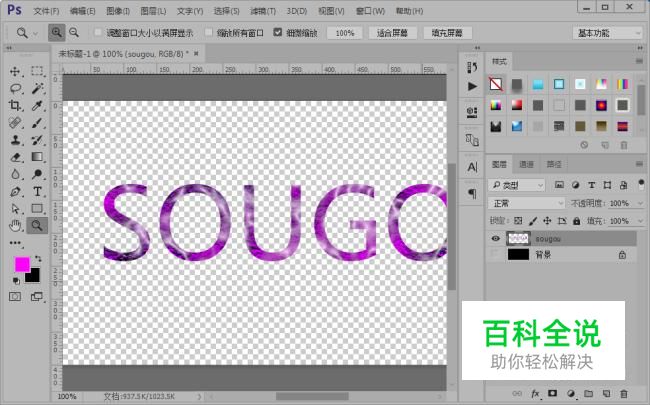650x405 pixels.
Task: Open 基本功能 workspace dropdown
Action: (607, 33)
